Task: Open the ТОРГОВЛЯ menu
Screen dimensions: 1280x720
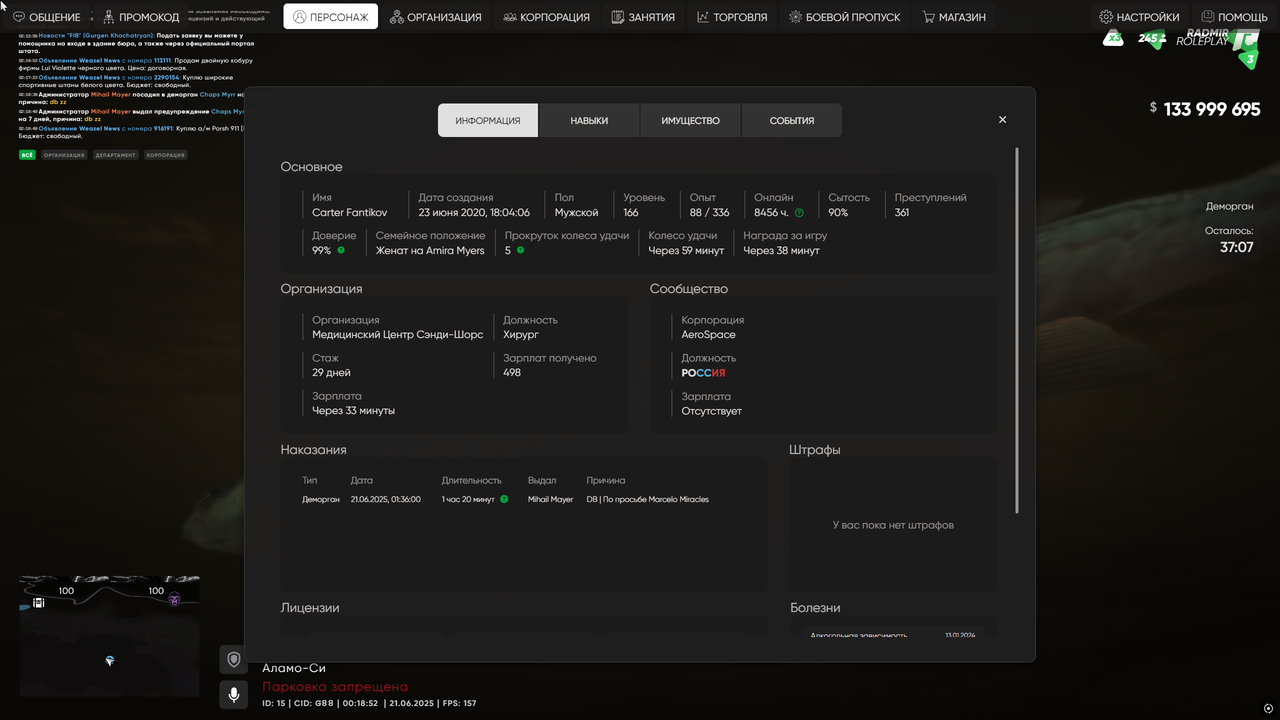Action: coord(733,17)
